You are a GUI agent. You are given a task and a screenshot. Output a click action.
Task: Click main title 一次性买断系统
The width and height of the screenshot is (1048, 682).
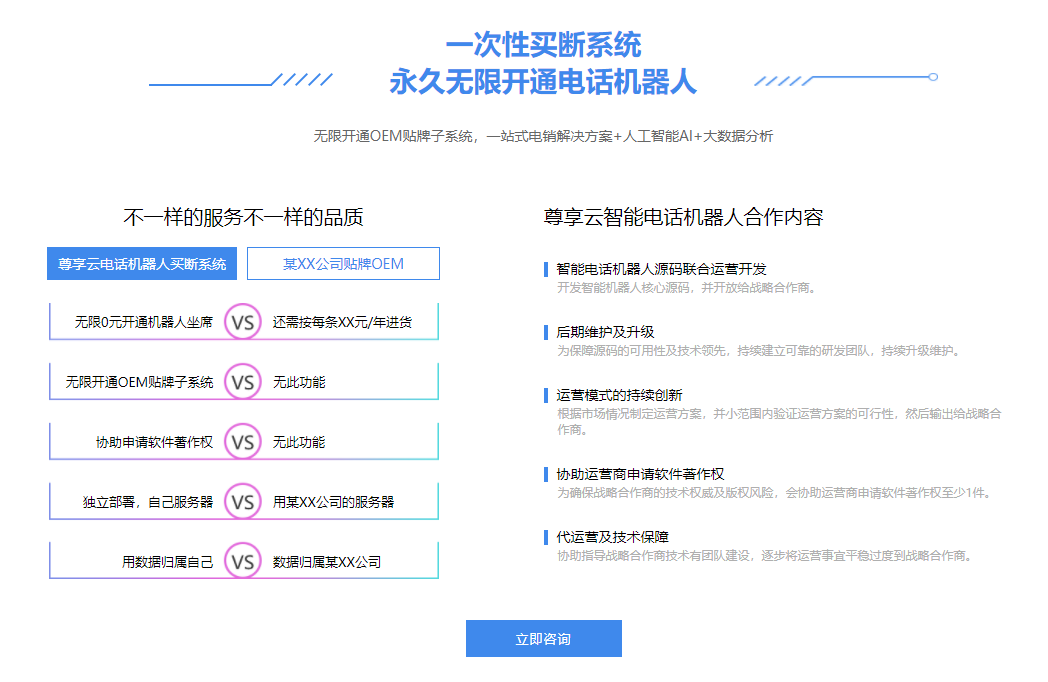[x=543, y=45]
